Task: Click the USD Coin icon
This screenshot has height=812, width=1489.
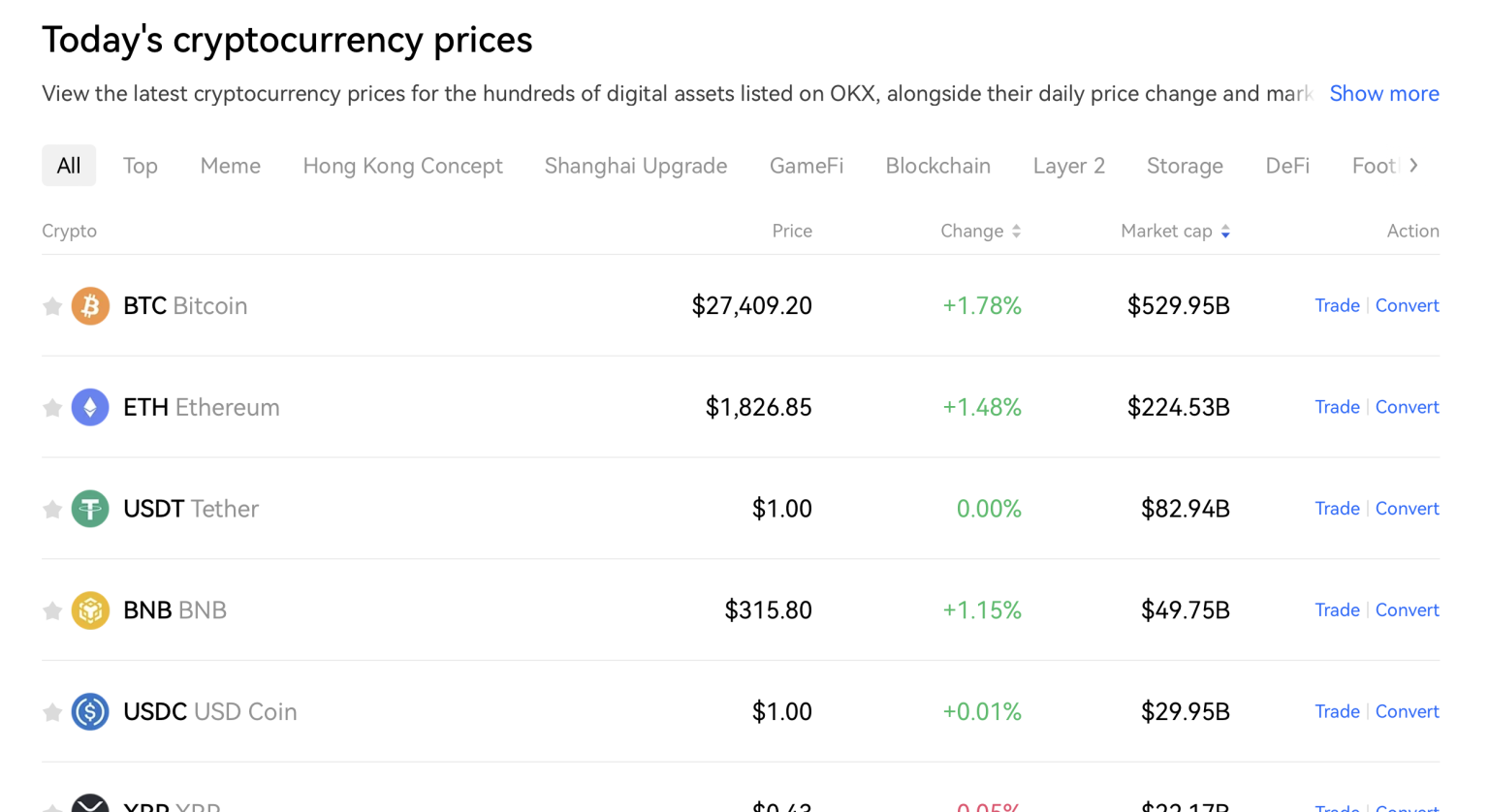Action: coord(89,711)
